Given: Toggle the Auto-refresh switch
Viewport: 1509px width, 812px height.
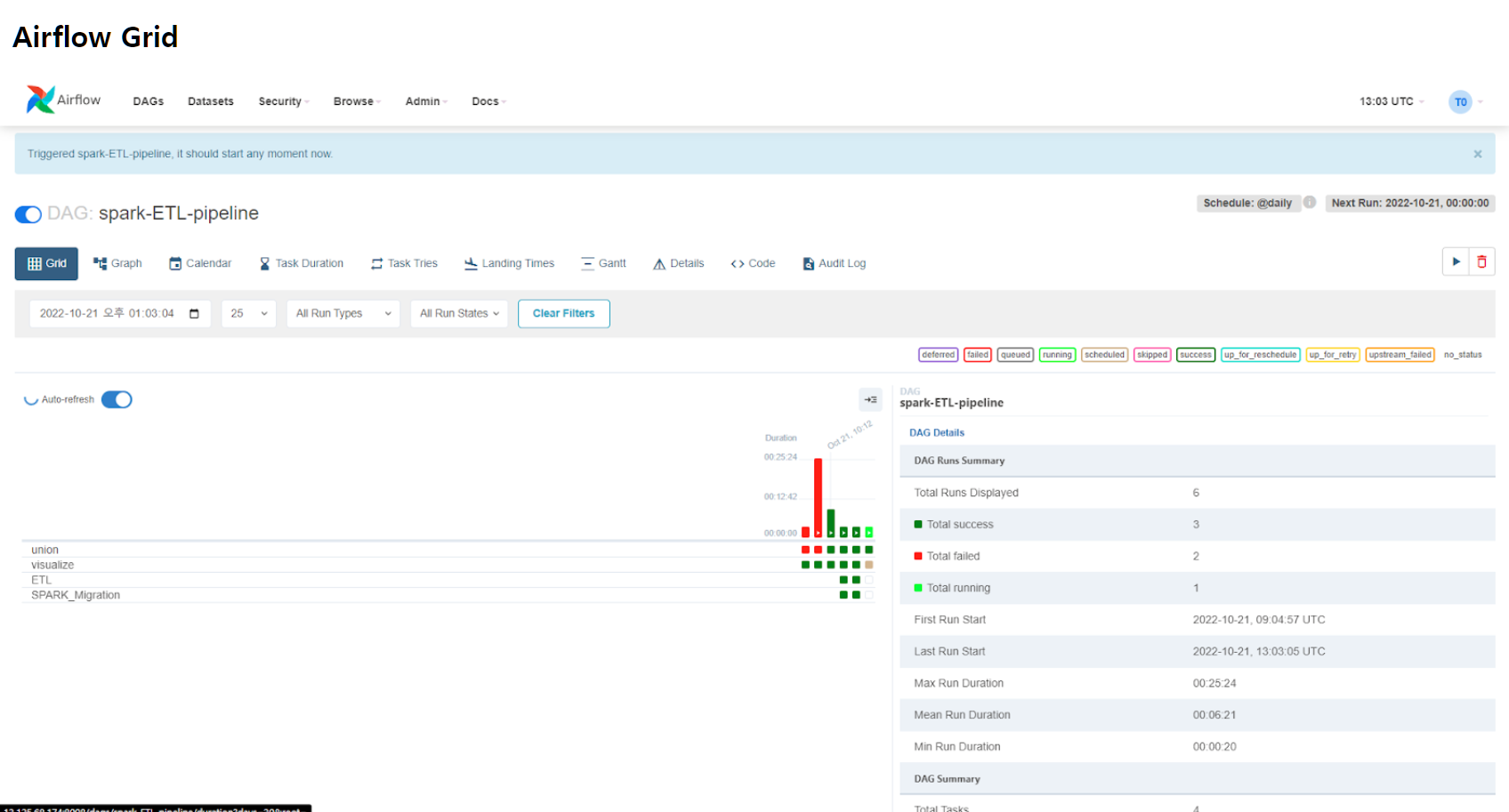Looking at the screenshot, I should (117, 399).
